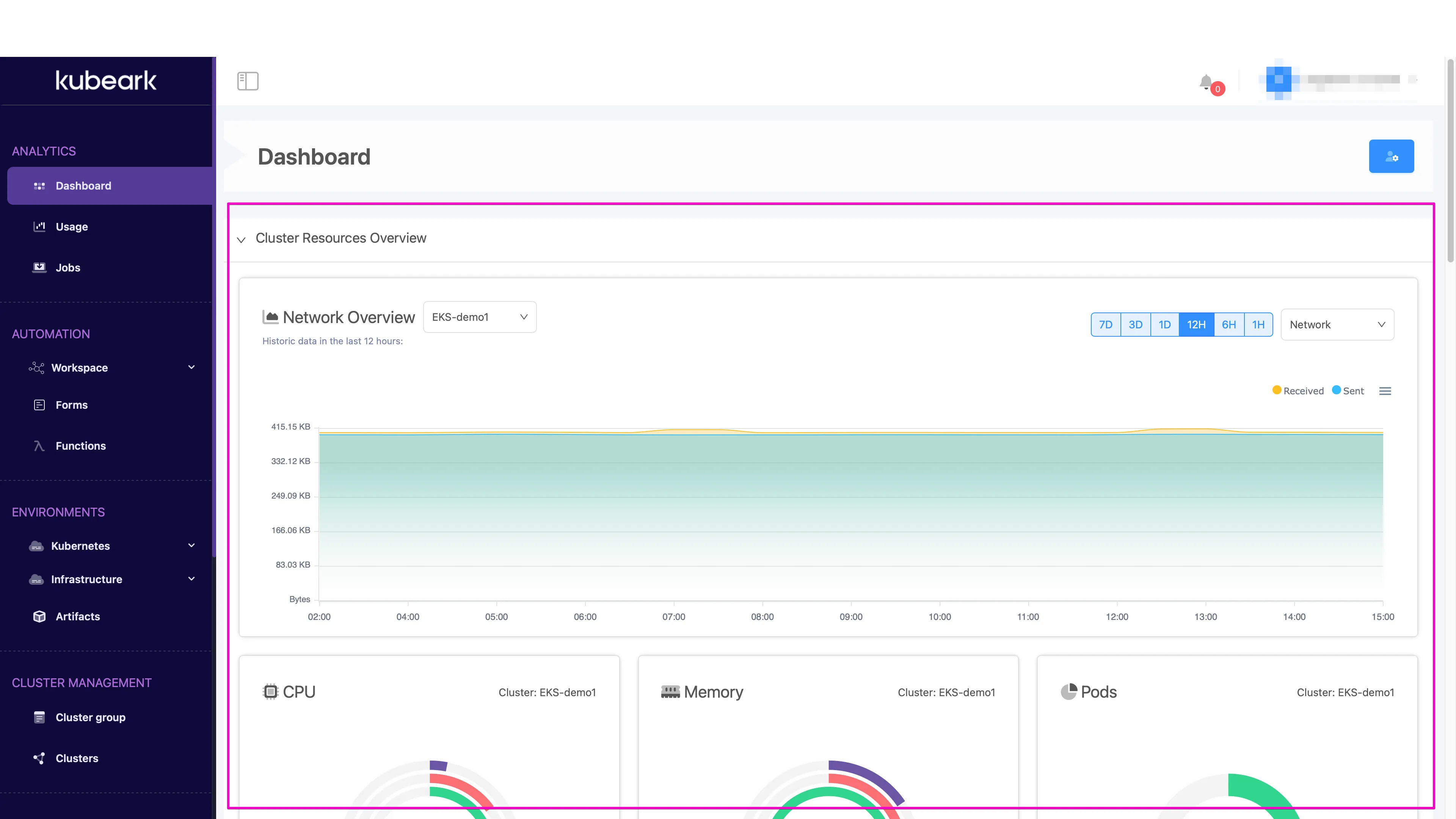The width and height of the screenshot is (1456, 819).
Task: Open the Network metric dropdown
Action: click(x=1337, y=325)
